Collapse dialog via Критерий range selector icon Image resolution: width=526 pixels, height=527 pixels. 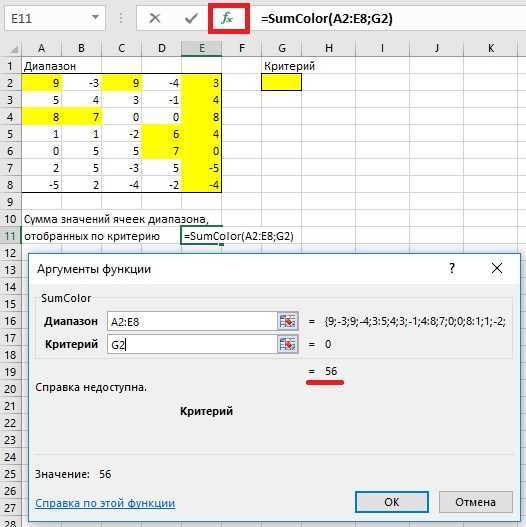coord(287,344)
